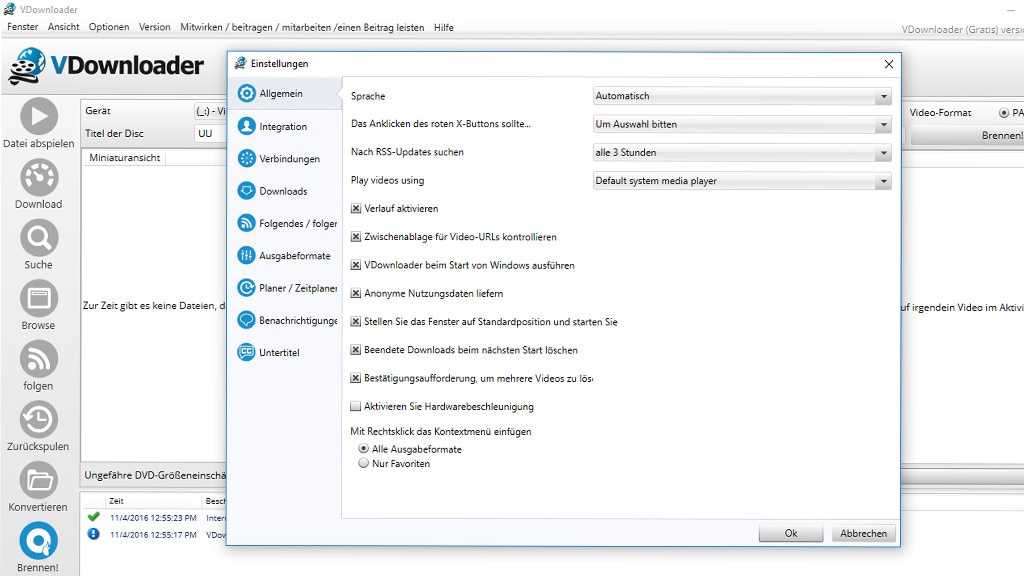This screenshot has height=576, width=1024.
Task: Open the Sprache dropdown
Action: point(742,96)
